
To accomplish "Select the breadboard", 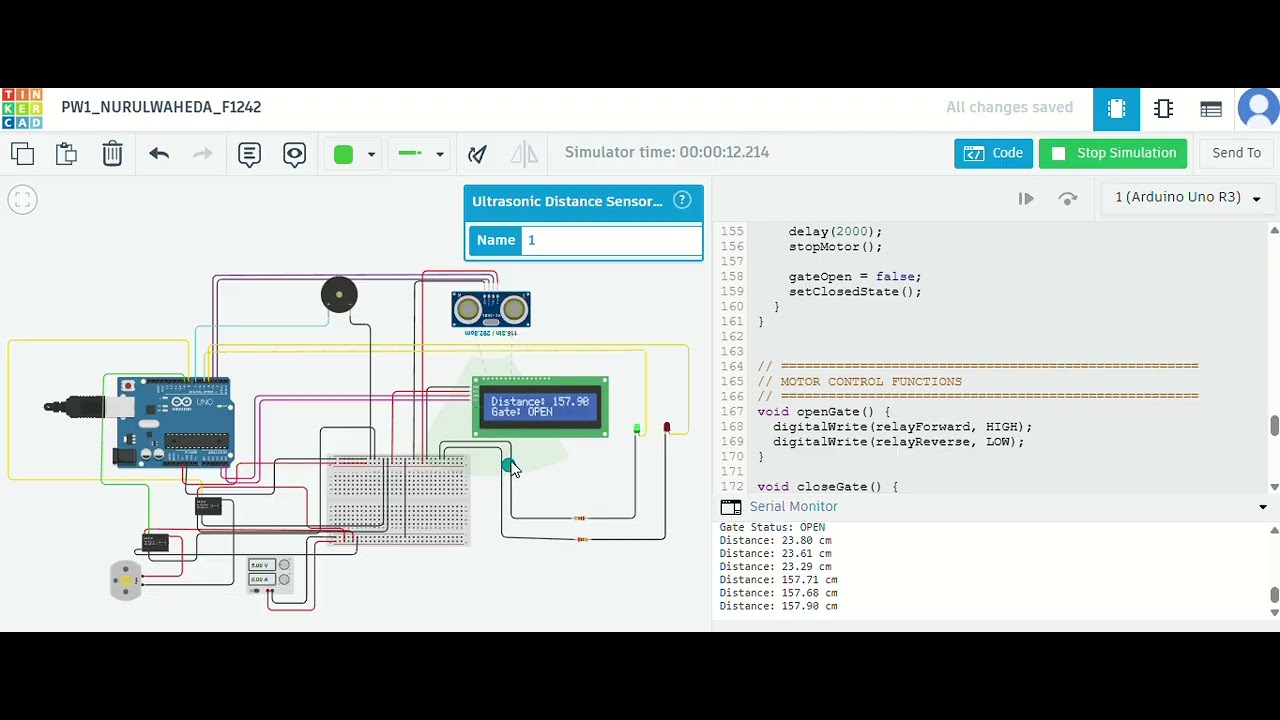I will (399, 500).
